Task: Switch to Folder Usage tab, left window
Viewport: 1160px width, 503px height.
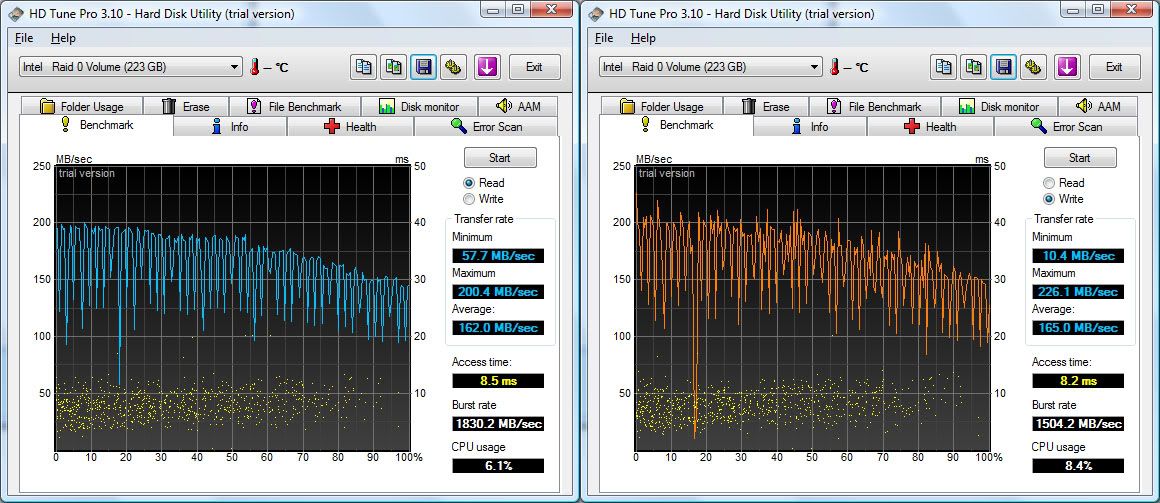Action: click(x=81, y=107)
